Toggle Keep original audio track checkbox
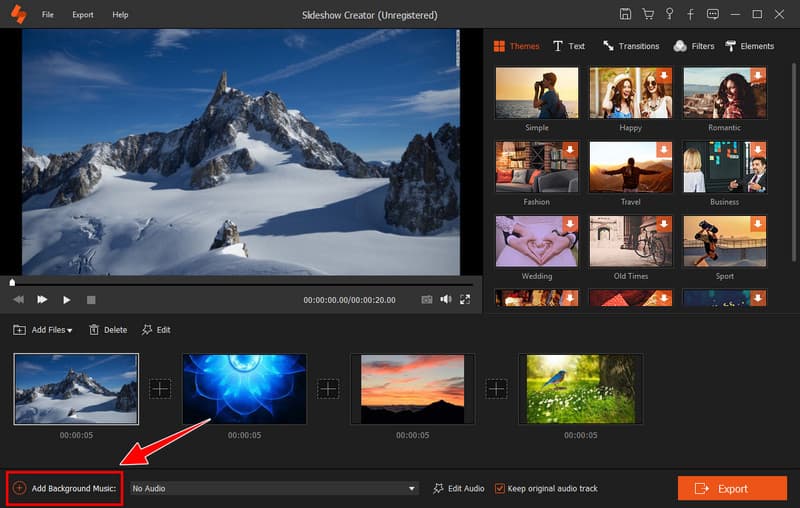 [501, 488]
